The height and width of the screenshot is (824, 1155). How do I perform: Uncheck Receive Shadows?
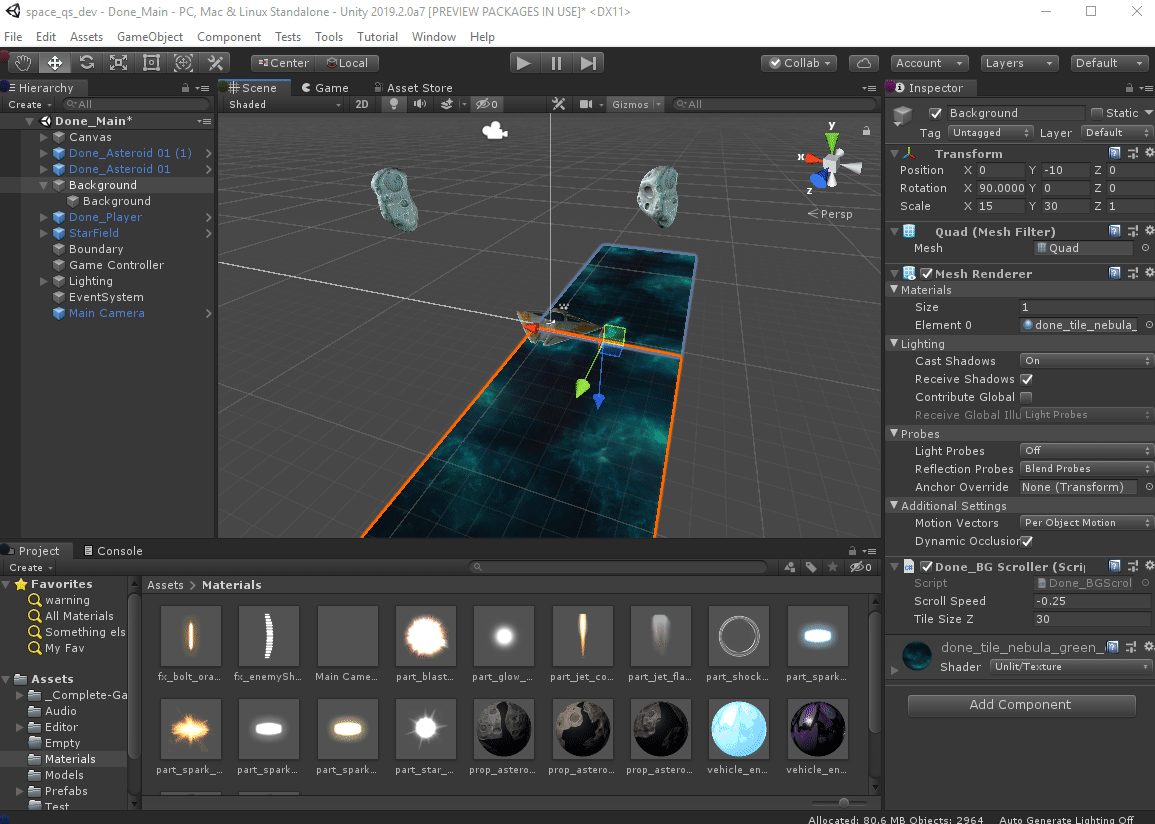point(1026,379)
